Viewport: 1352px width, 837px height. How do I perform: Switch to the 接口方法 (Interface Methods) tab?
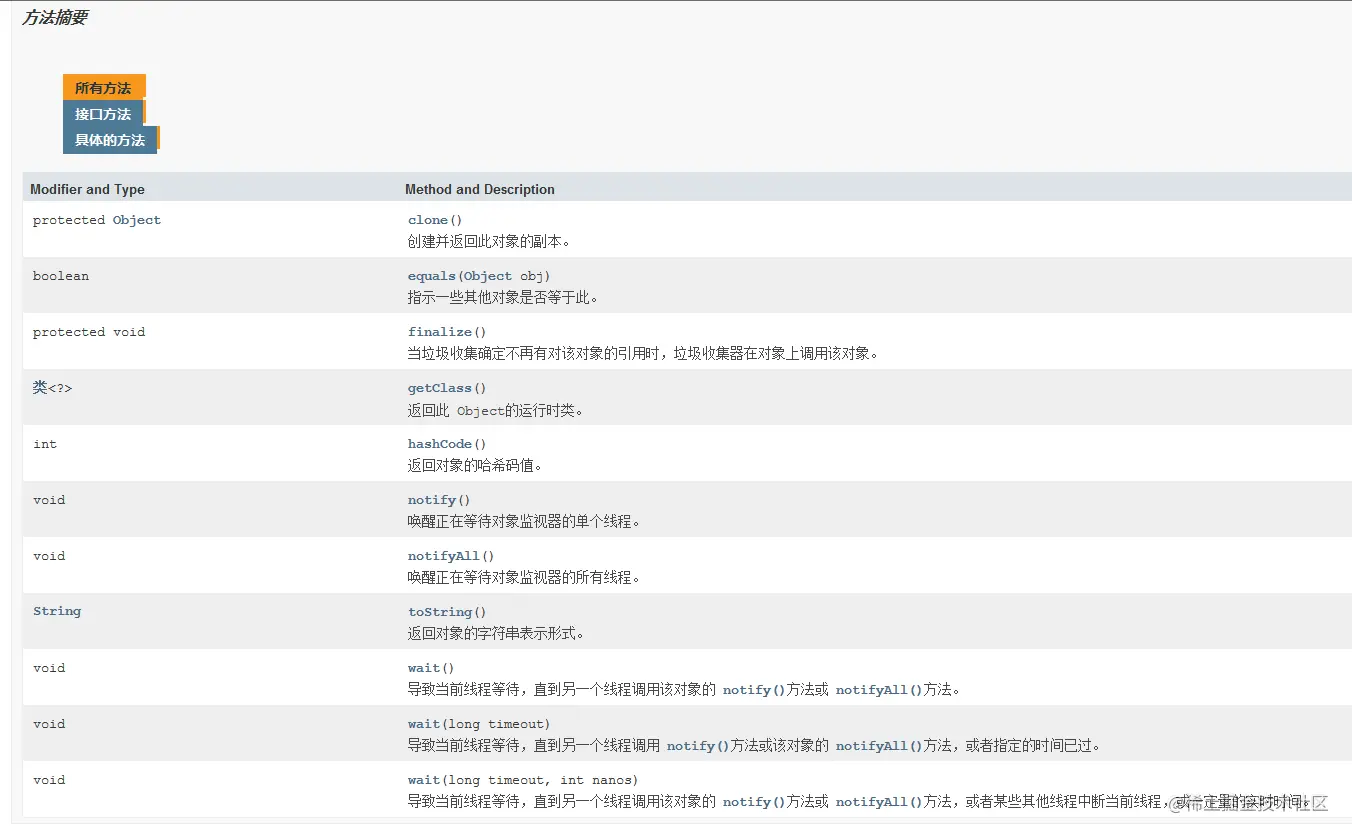(103, 114)
